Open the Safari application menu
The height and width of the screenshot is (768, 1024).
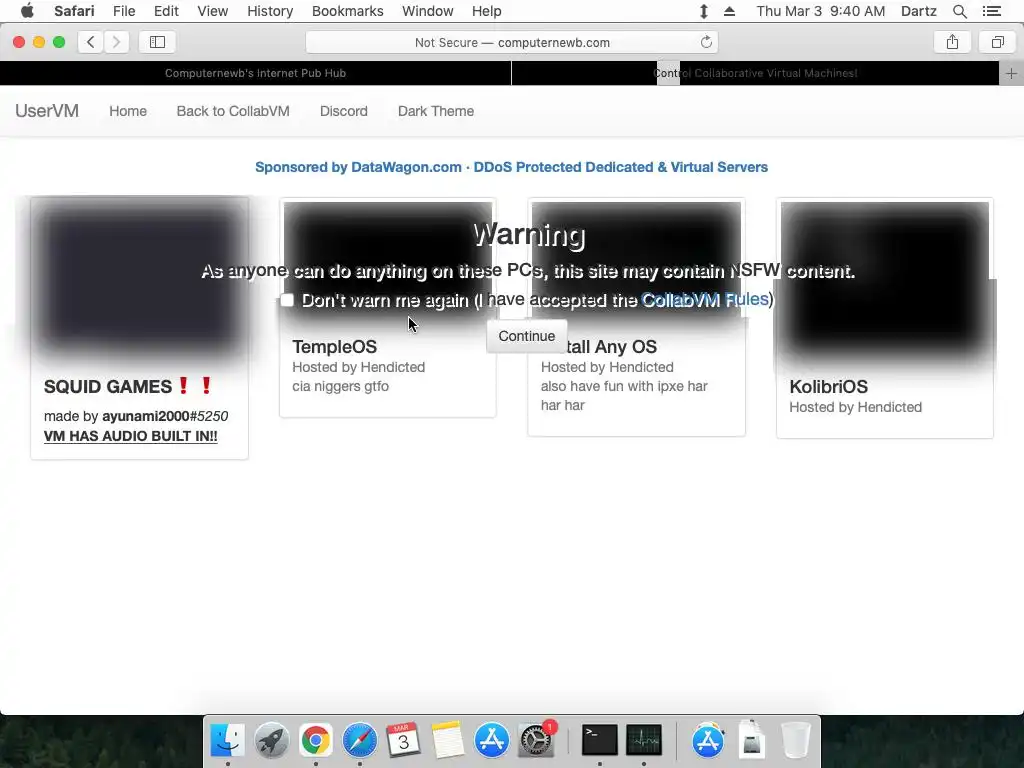pyautogui.click(x=74, y=11)
